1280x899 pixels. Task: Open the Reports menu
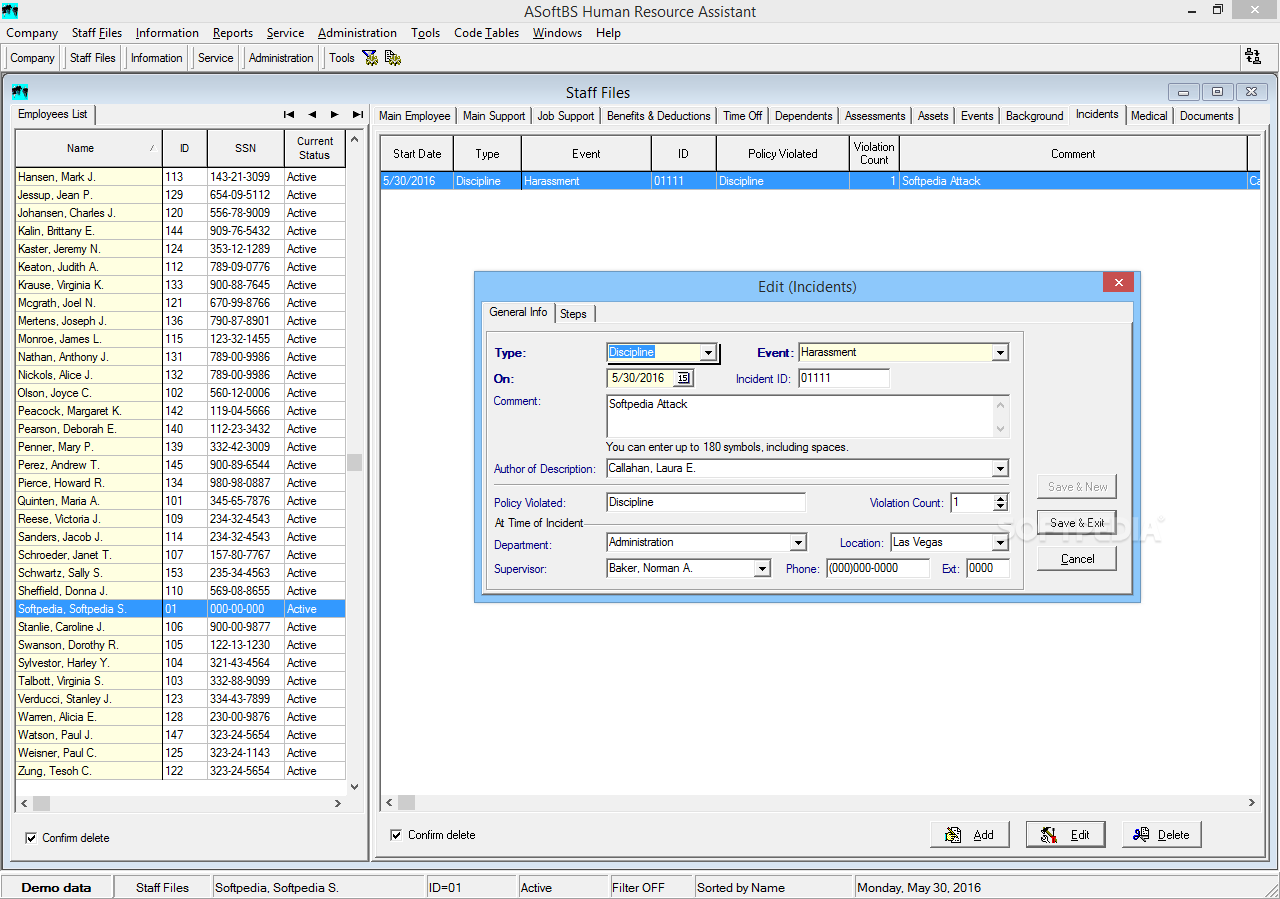tap(233, 33)
